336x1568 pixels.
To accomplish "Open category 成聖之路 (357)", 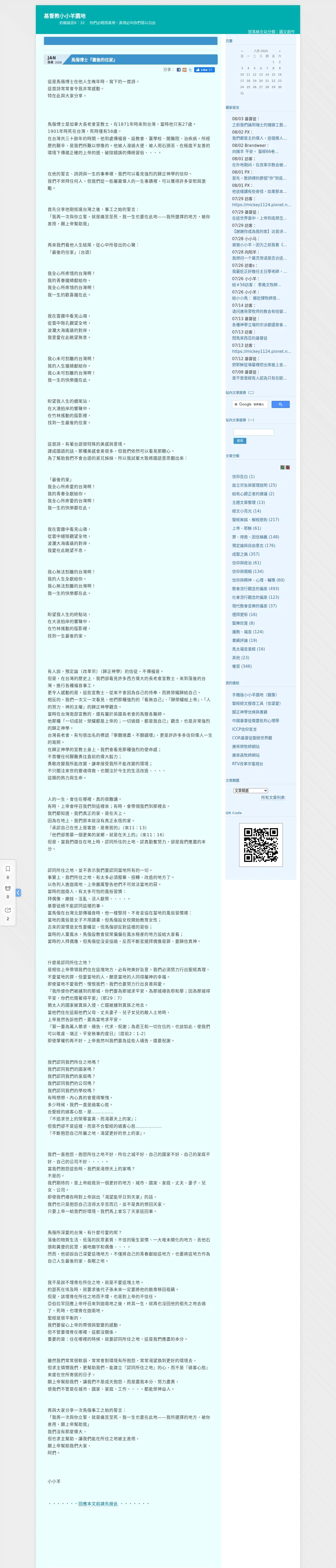I will click(x=246, y=554).
